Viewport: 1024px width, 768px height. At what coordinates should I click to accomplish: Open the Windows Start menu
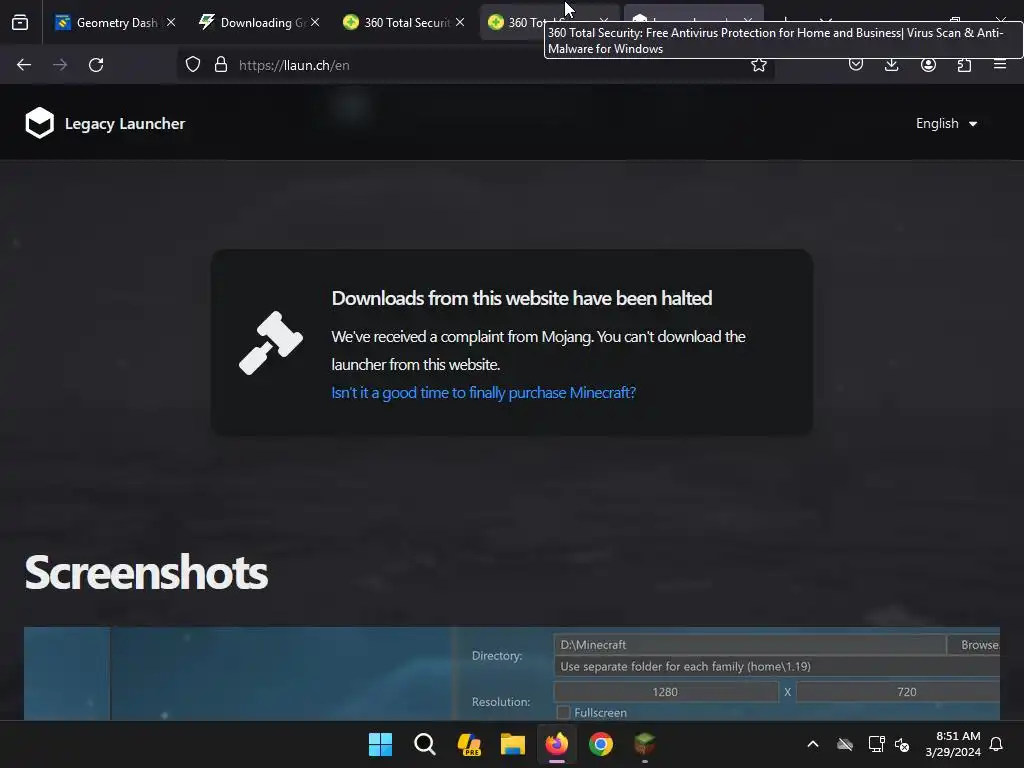(x=380, y=744)
